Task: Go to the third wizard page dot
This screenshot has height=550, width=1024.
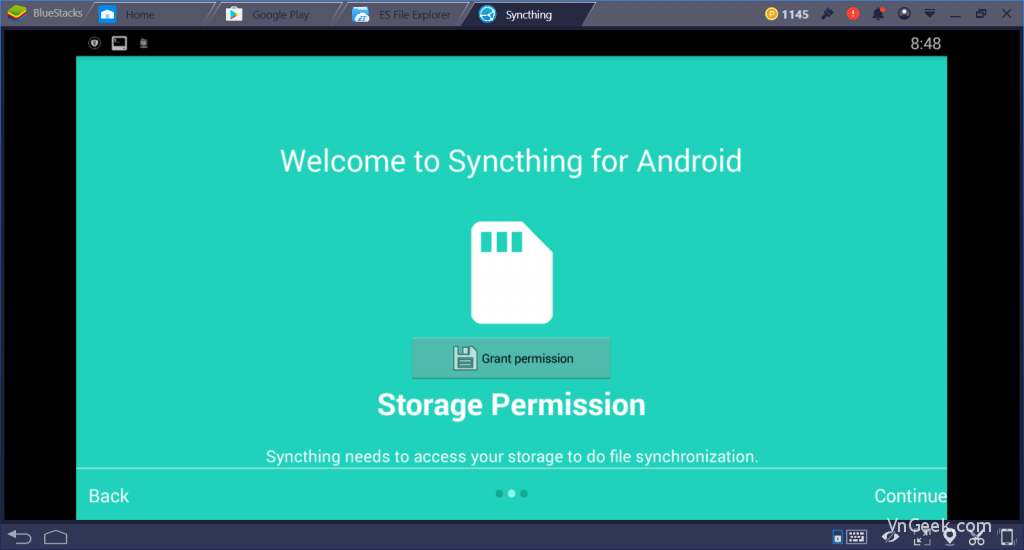Action: [524, 494]
